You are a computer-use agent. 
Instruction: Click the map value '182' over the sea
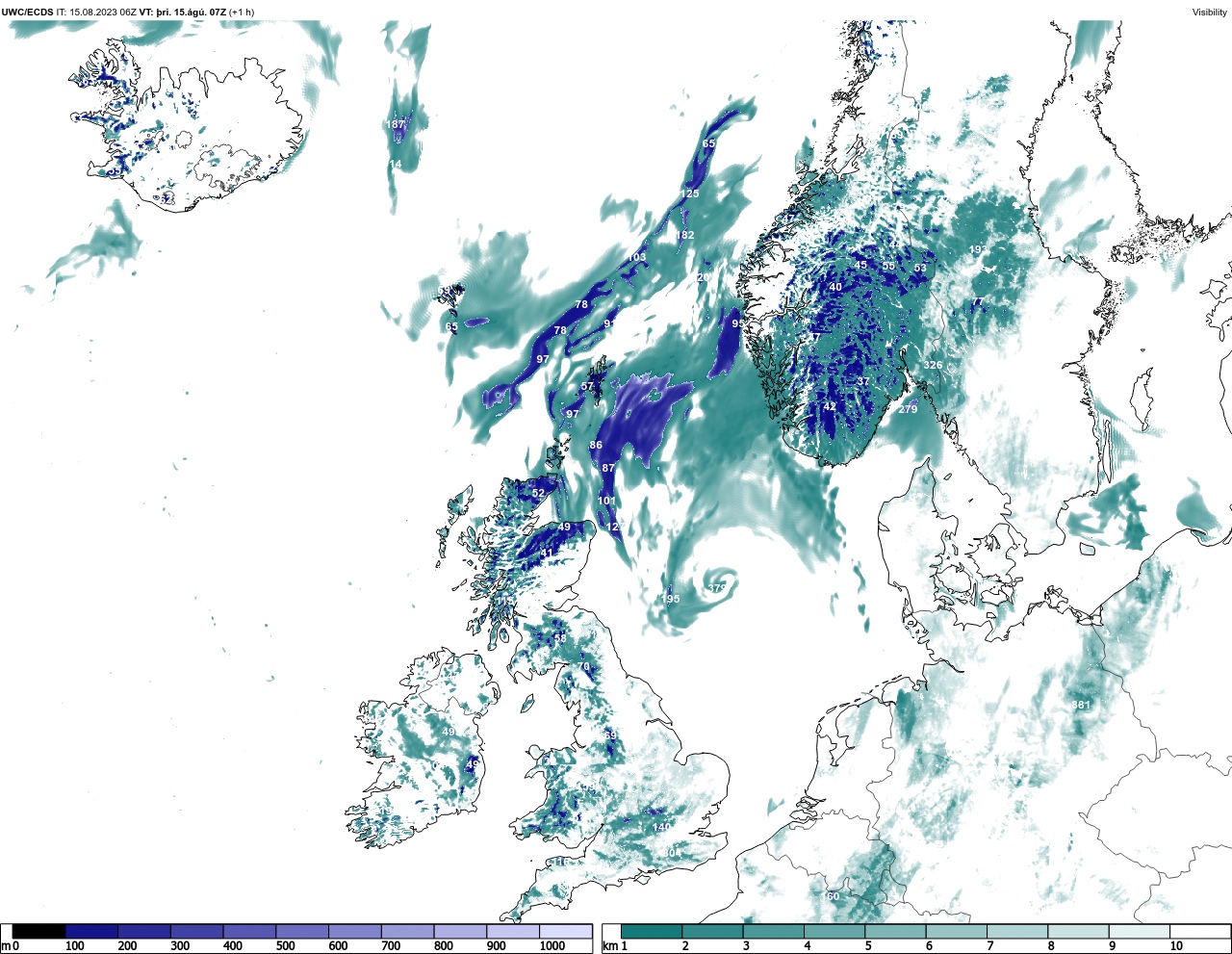point(684,235)
